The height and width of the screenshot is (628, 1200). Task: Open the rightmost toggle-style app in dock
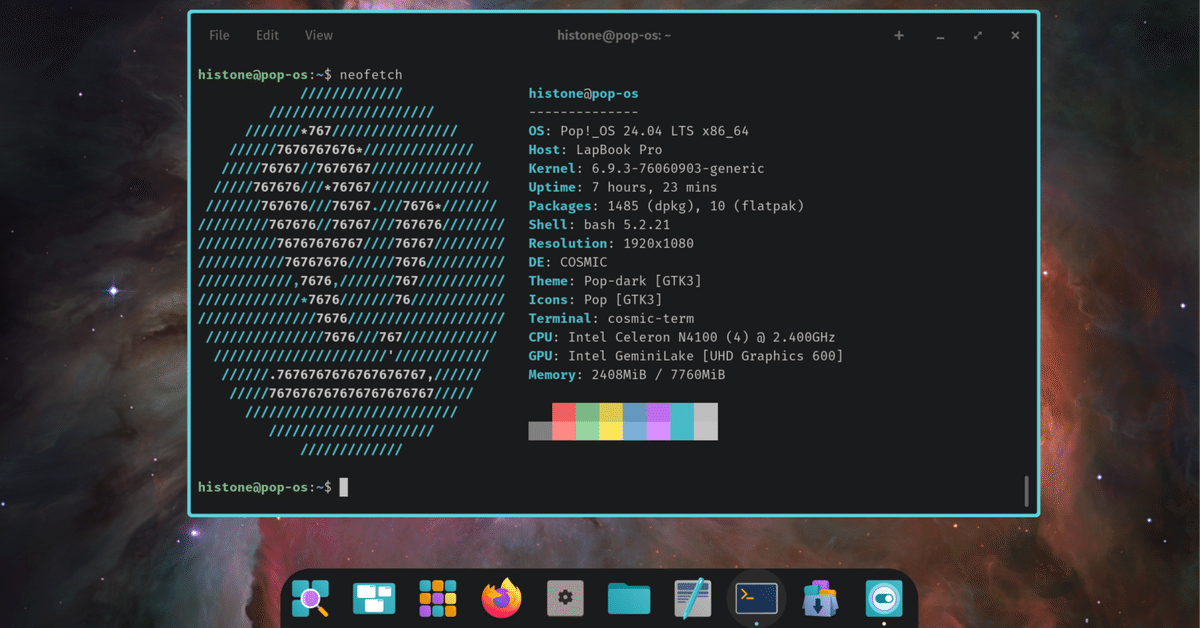(x=883, y=597)
